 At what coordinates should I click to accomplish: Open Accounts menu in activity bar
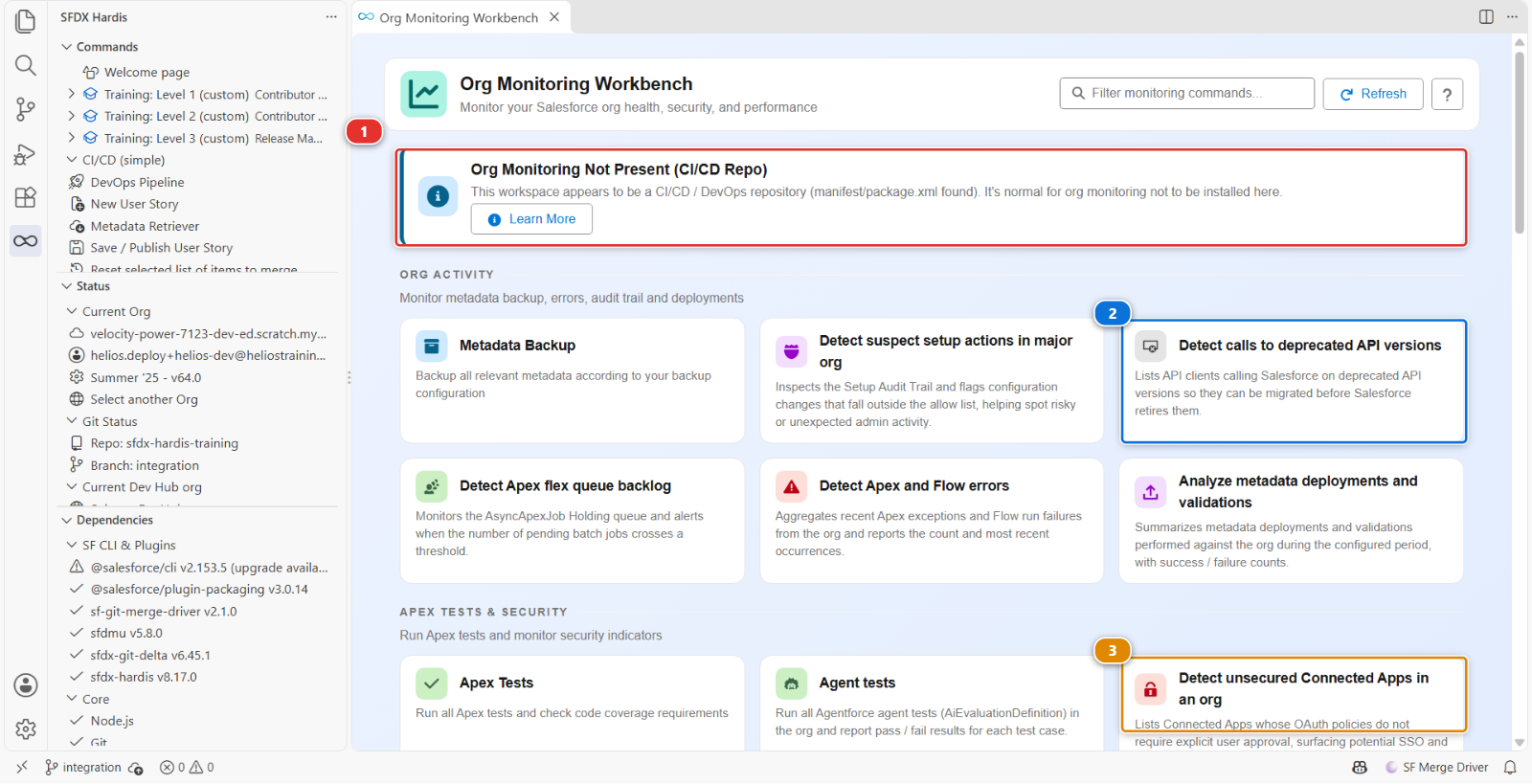coord(26,685)
